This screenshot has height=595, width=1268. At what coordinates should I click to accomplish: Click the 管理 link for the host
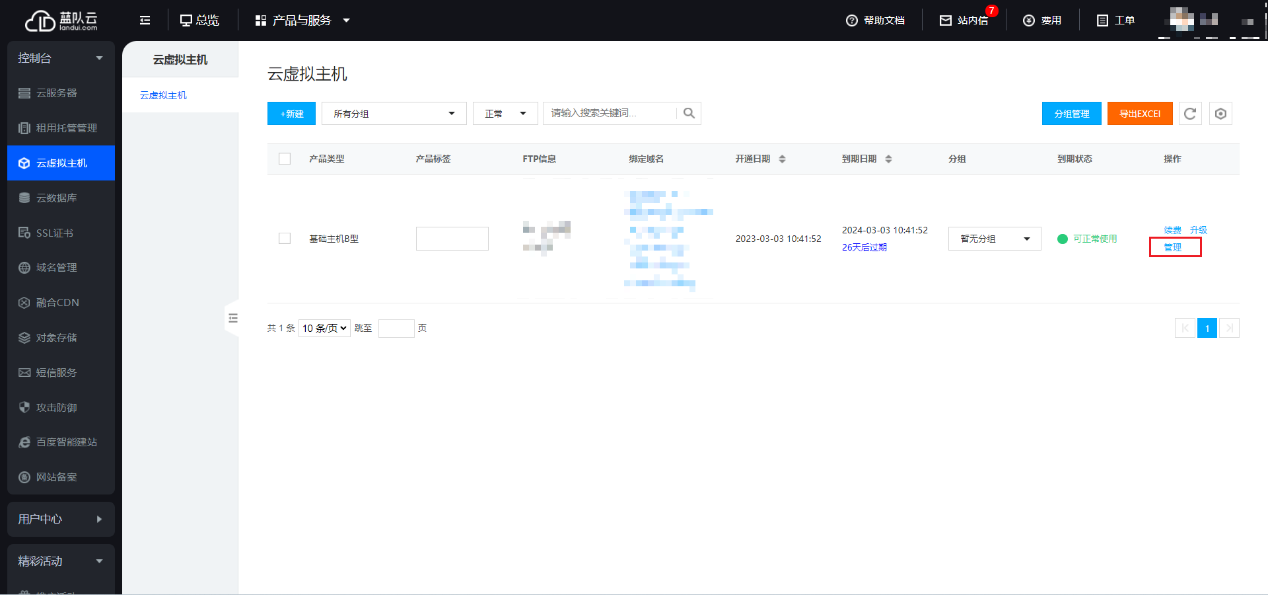click(x=1174, y=246)
